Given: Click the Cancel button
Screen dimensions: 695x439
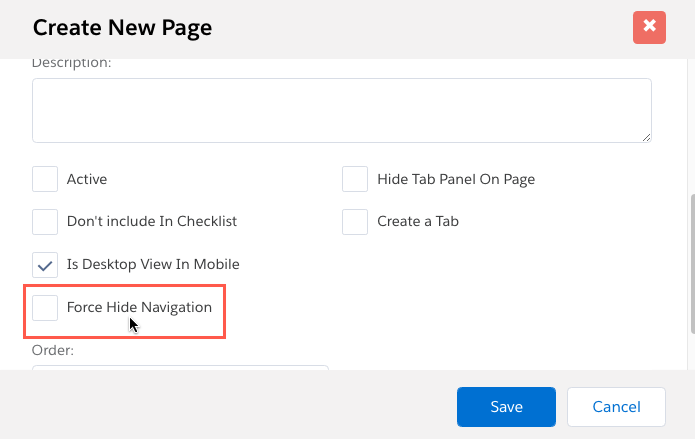Looking at the screenshot, I should (x=616, y=407).
